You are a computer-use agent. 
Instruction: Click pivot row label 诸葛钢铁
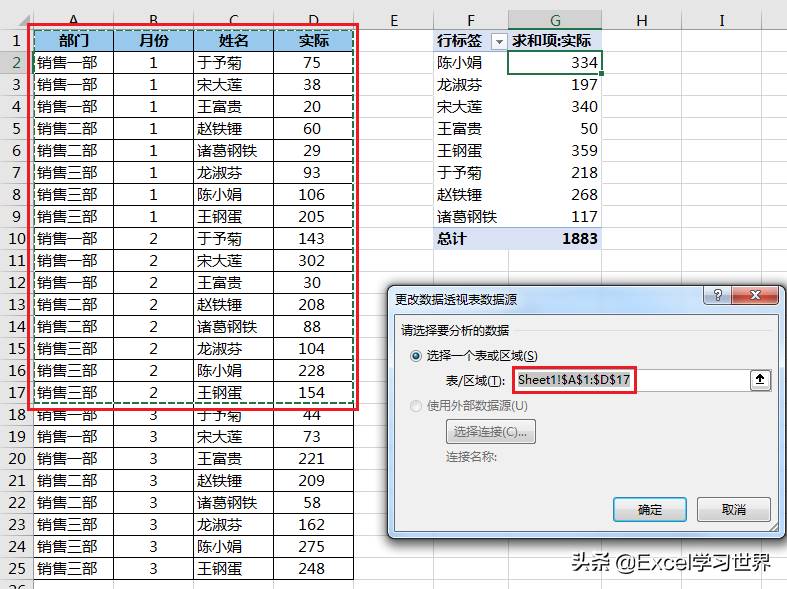click(471, 217)
